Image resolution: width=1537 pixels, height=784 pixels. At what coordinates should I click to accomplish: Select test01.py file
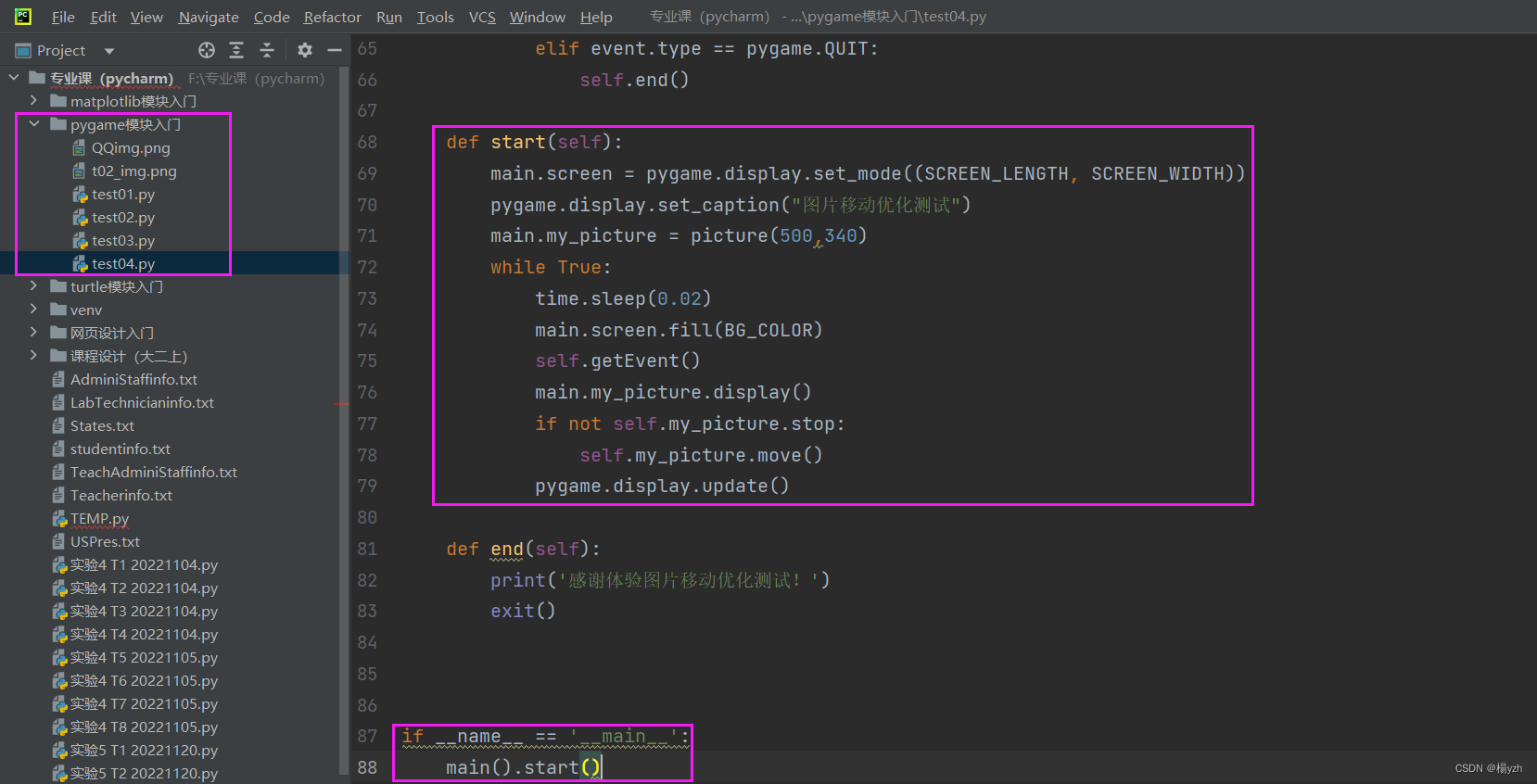pyautogui.click(x=123, y=194)
